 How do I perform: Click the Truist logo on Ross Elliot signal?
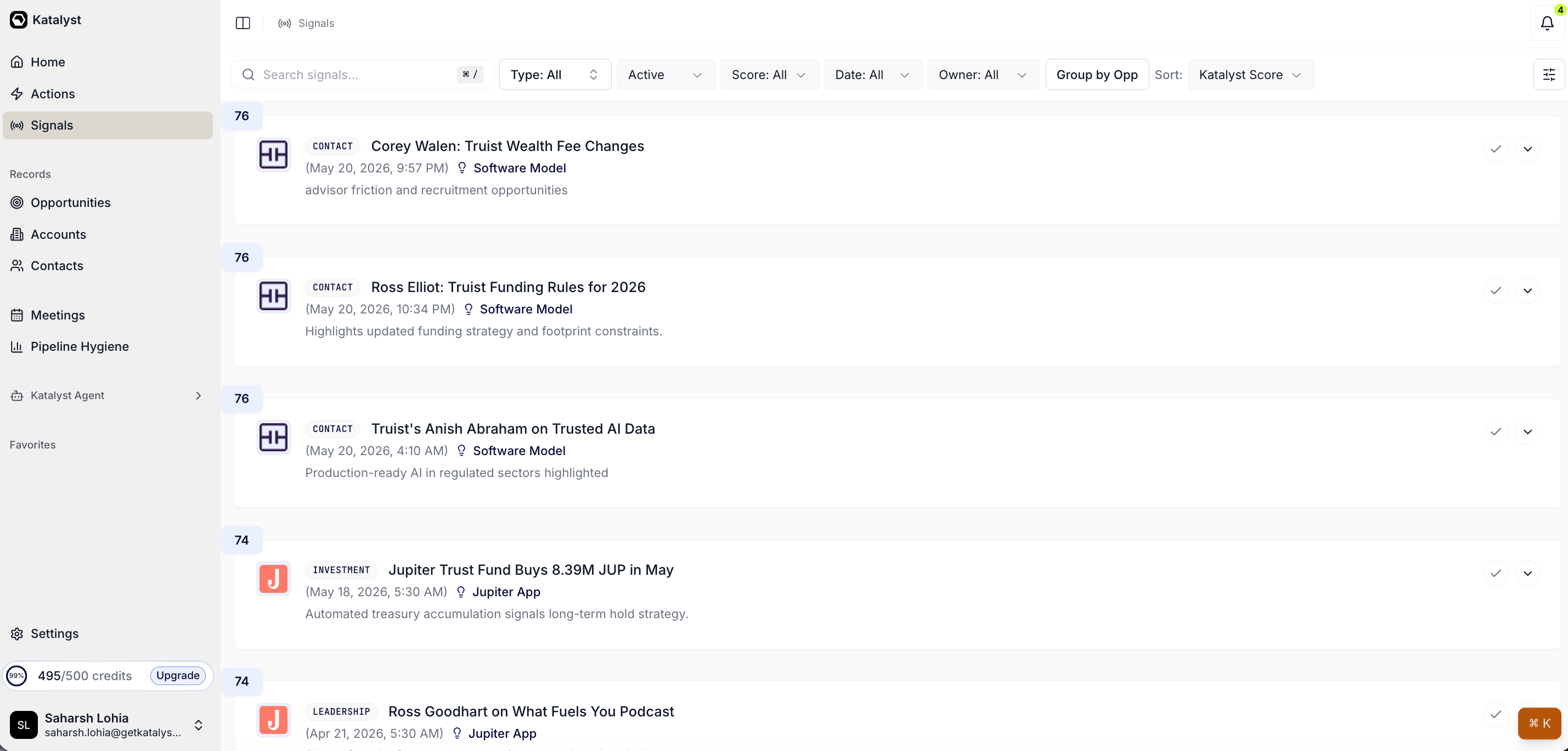click(273, 296)
